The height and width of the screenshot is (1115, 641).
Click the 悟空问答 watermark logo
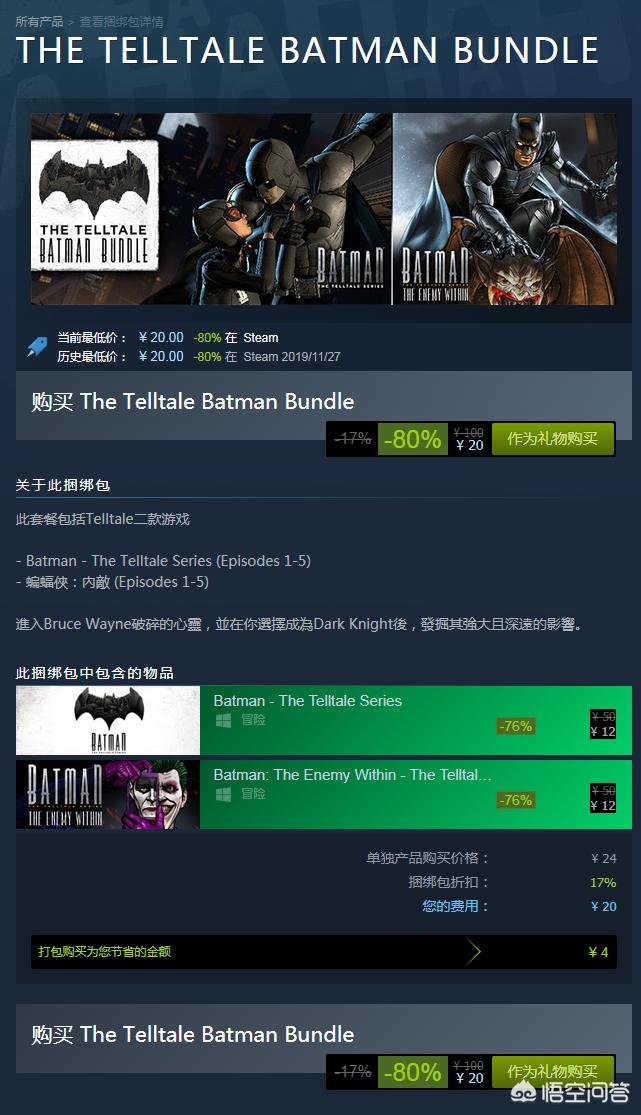click(x=571, y=1092)
